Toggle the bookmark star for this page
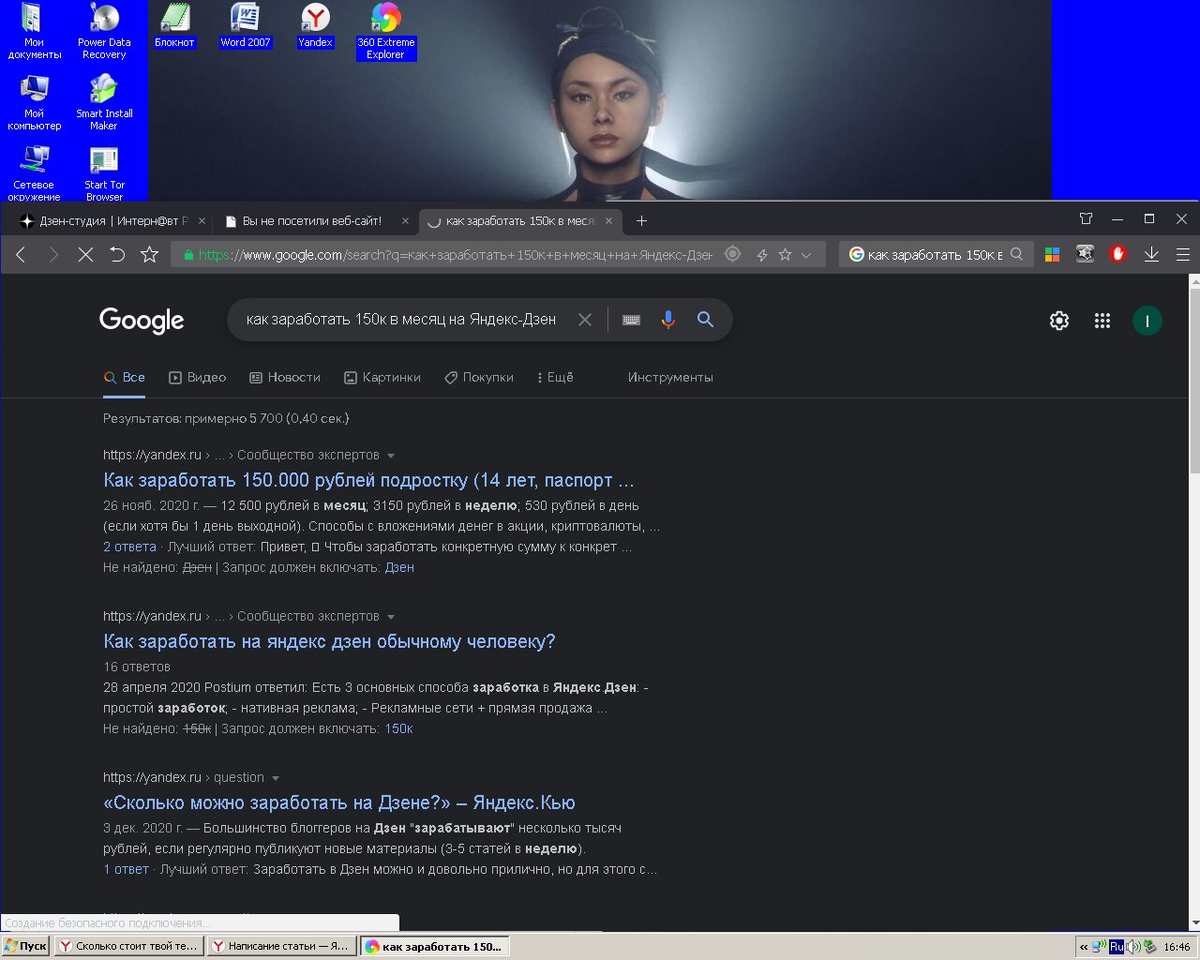 (149, 254)
